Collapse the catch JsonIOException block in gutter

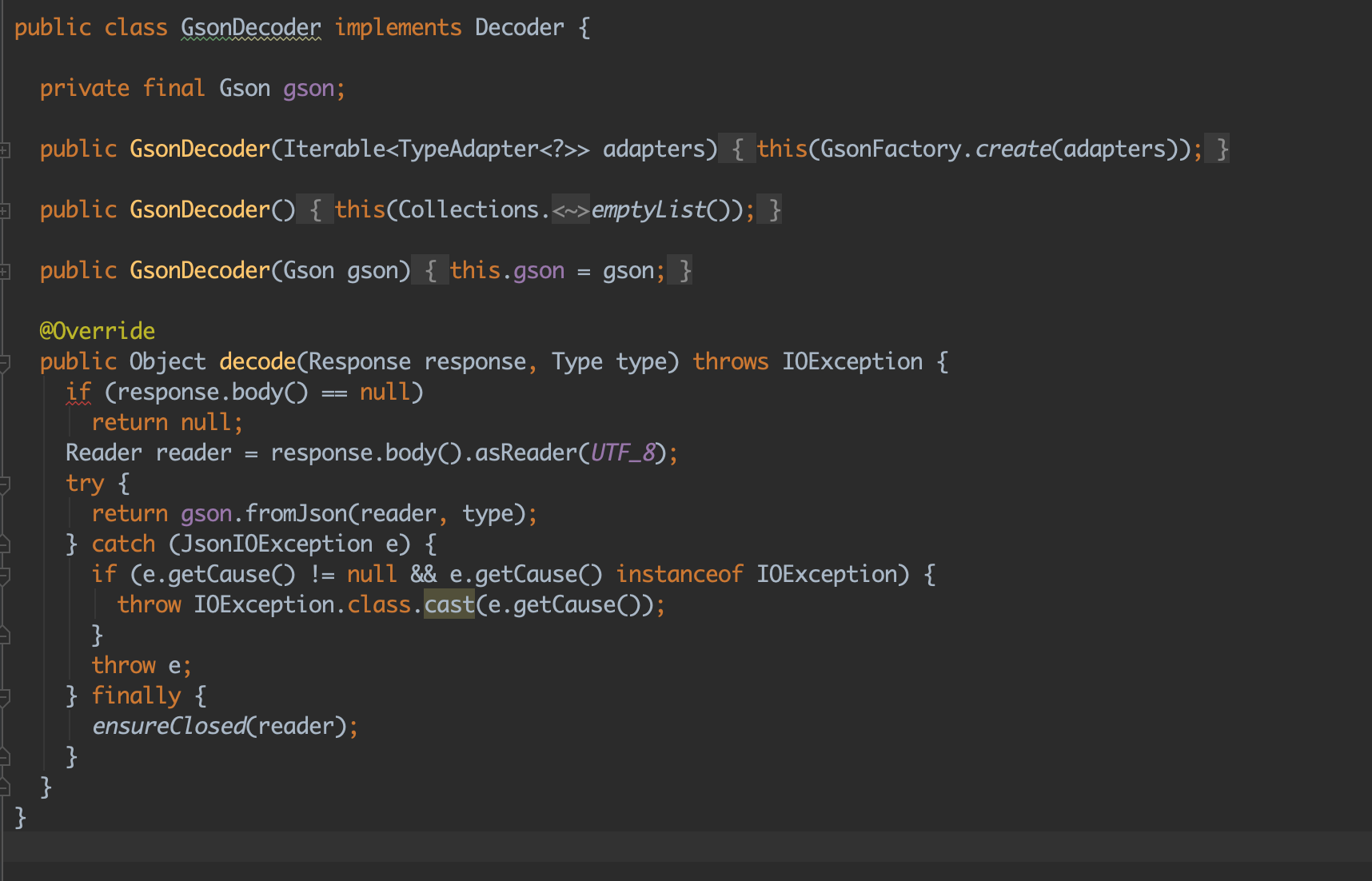click(x=4, y=544)
